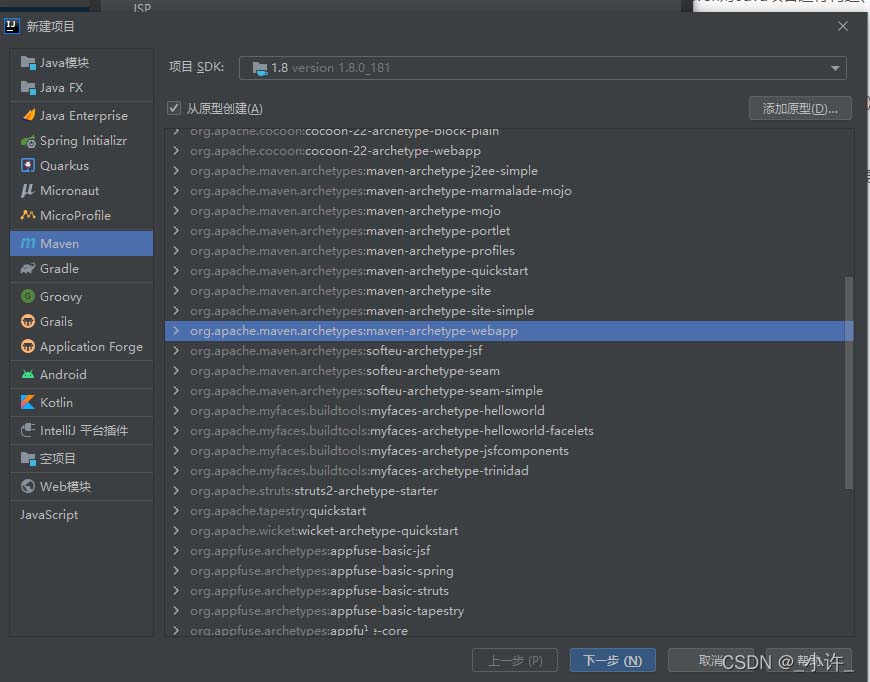870x682 pixels.
Task: Click the Grails orange icon
Action: coord(28,321)
